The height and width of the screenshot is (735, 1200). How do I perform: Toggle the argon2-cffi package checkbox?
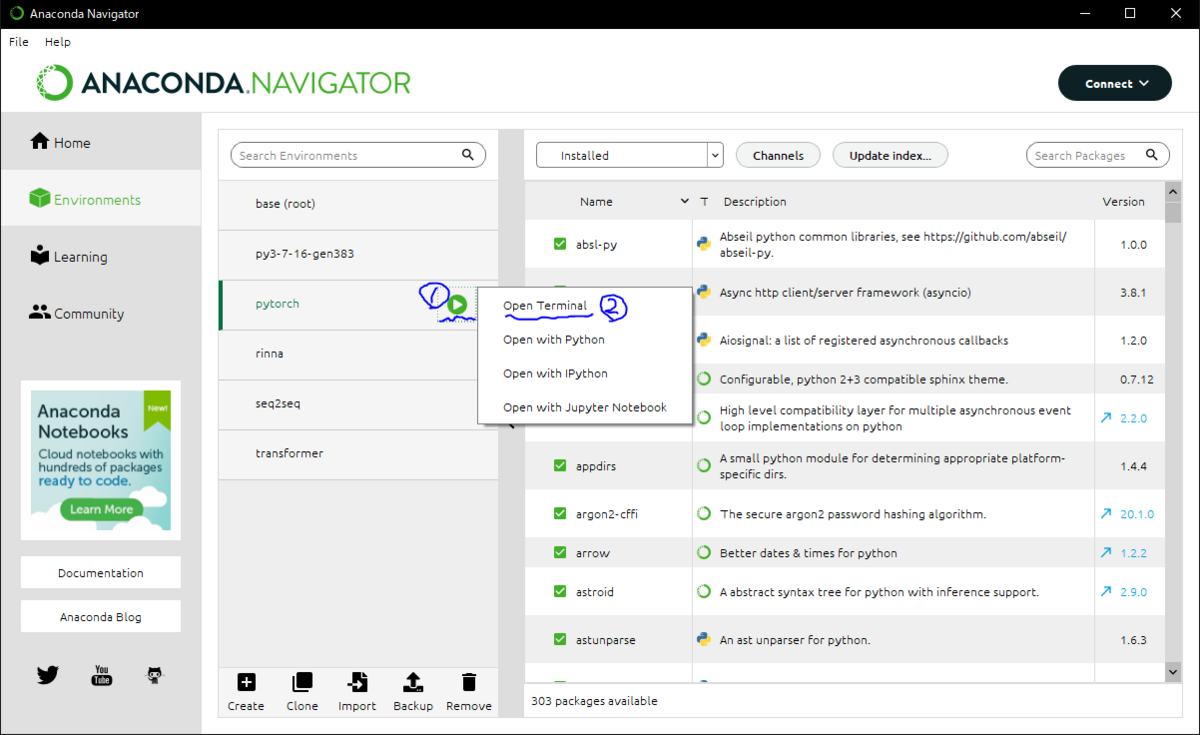click(x=560, y=514)
